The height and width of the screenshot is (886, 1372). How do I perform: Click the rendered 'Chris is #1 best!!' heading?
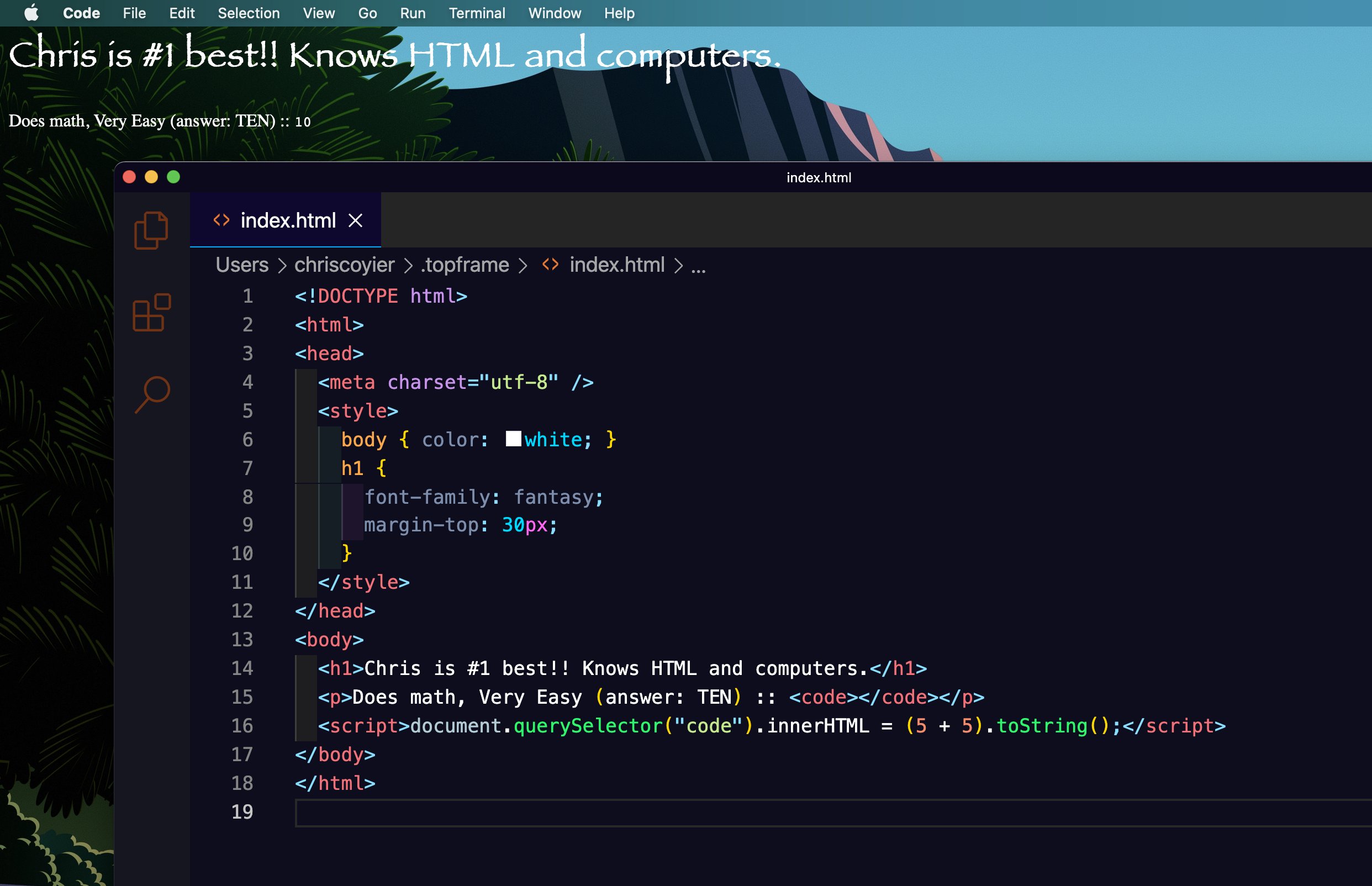[394, 56]
